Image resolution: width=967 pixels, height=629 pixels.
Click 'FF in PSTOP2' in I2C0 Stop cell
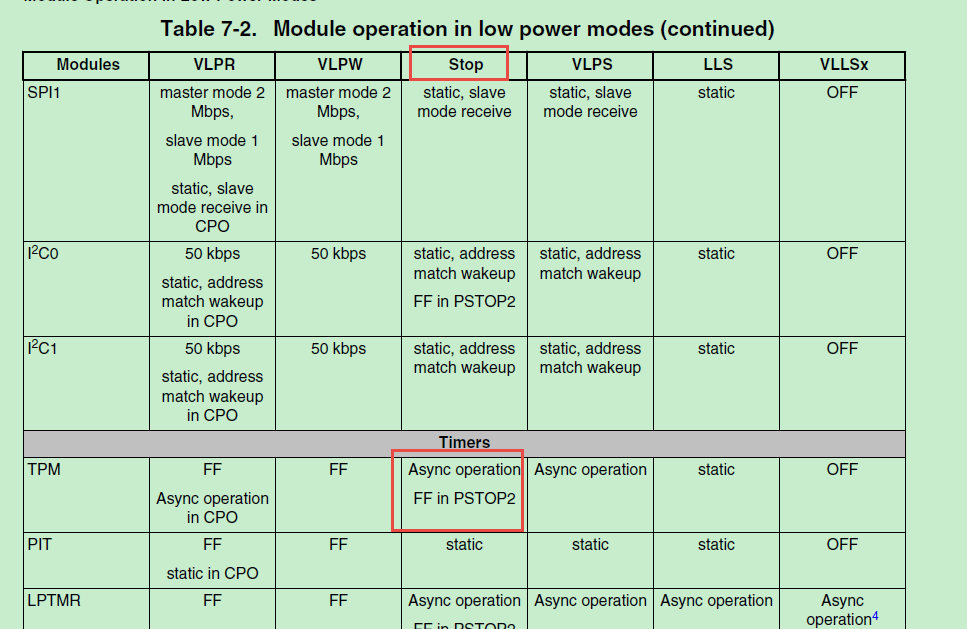(464, 302)
